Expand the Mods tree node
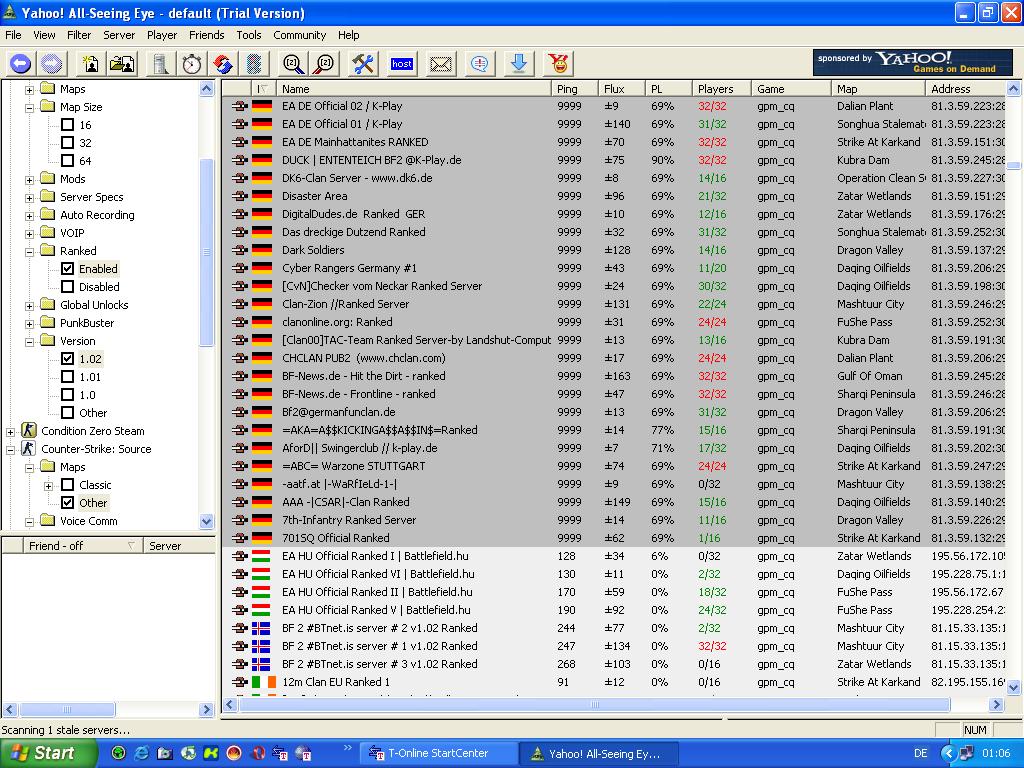 (x=29, y=180)
